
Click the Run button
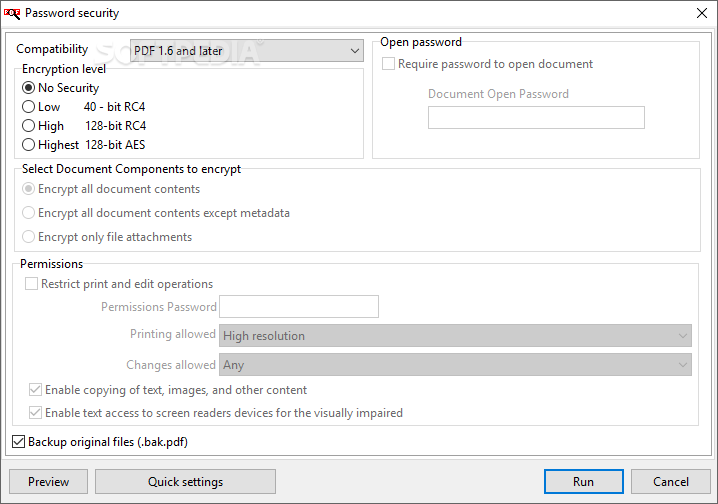pyautogui.click(x=583, y=482)
